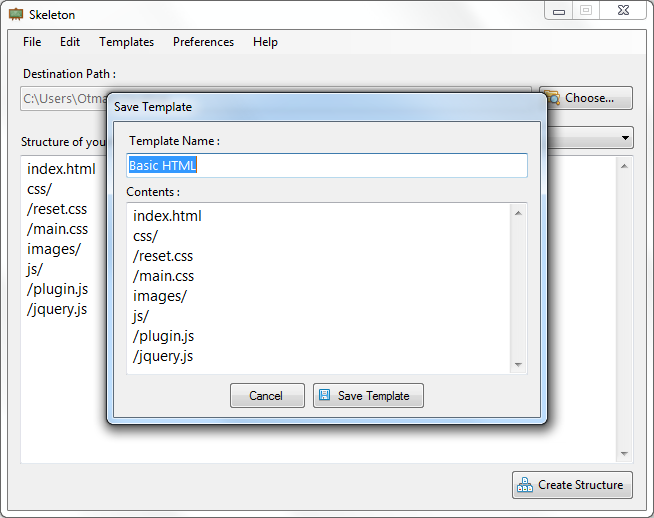Click the Save Template dialog title bar
654x518 pixels.
click(327, 107)
